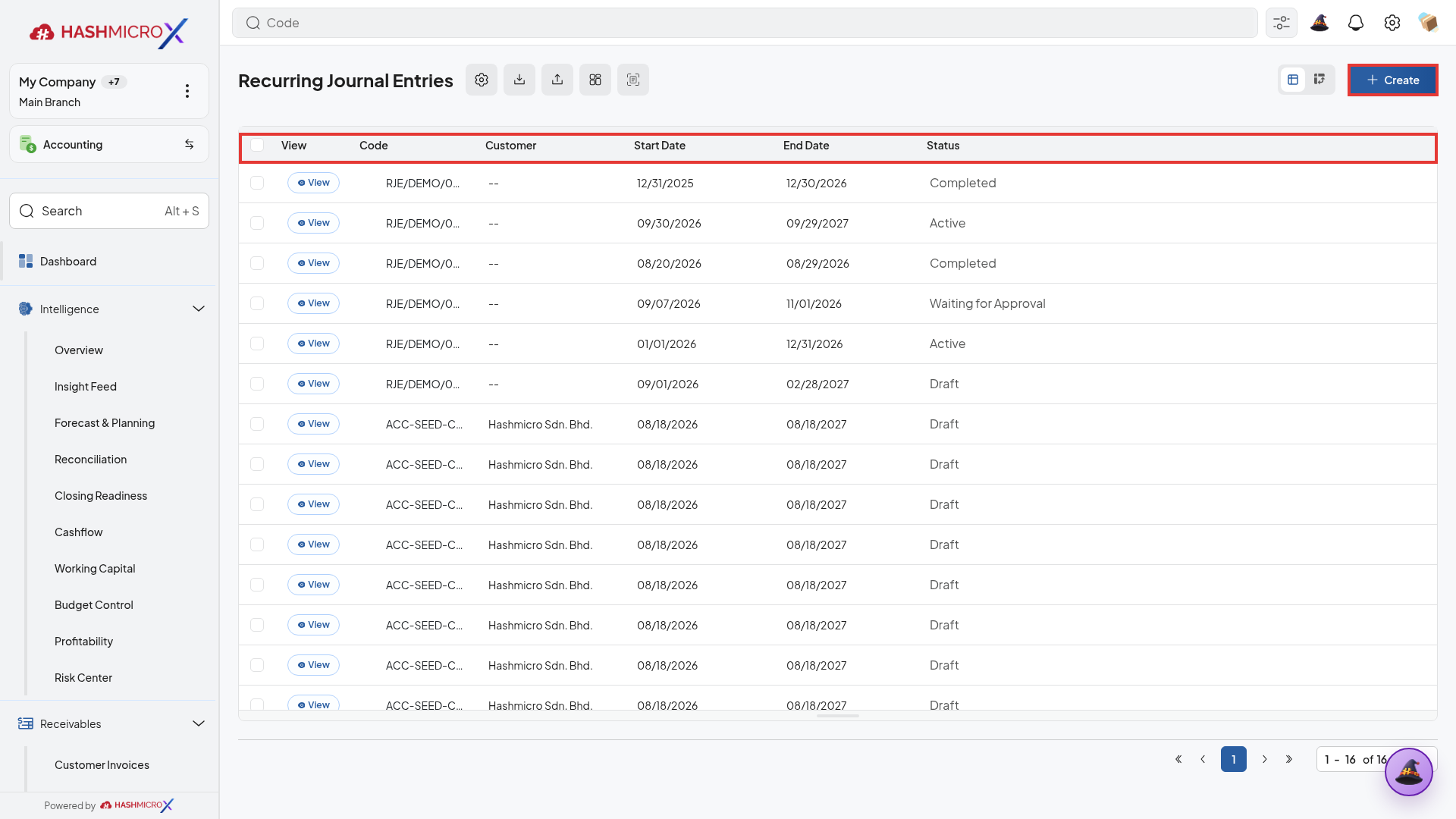Switch to the list table view icon
1456x819 pixels.
pyautogui.click(x=1293, y=80)
